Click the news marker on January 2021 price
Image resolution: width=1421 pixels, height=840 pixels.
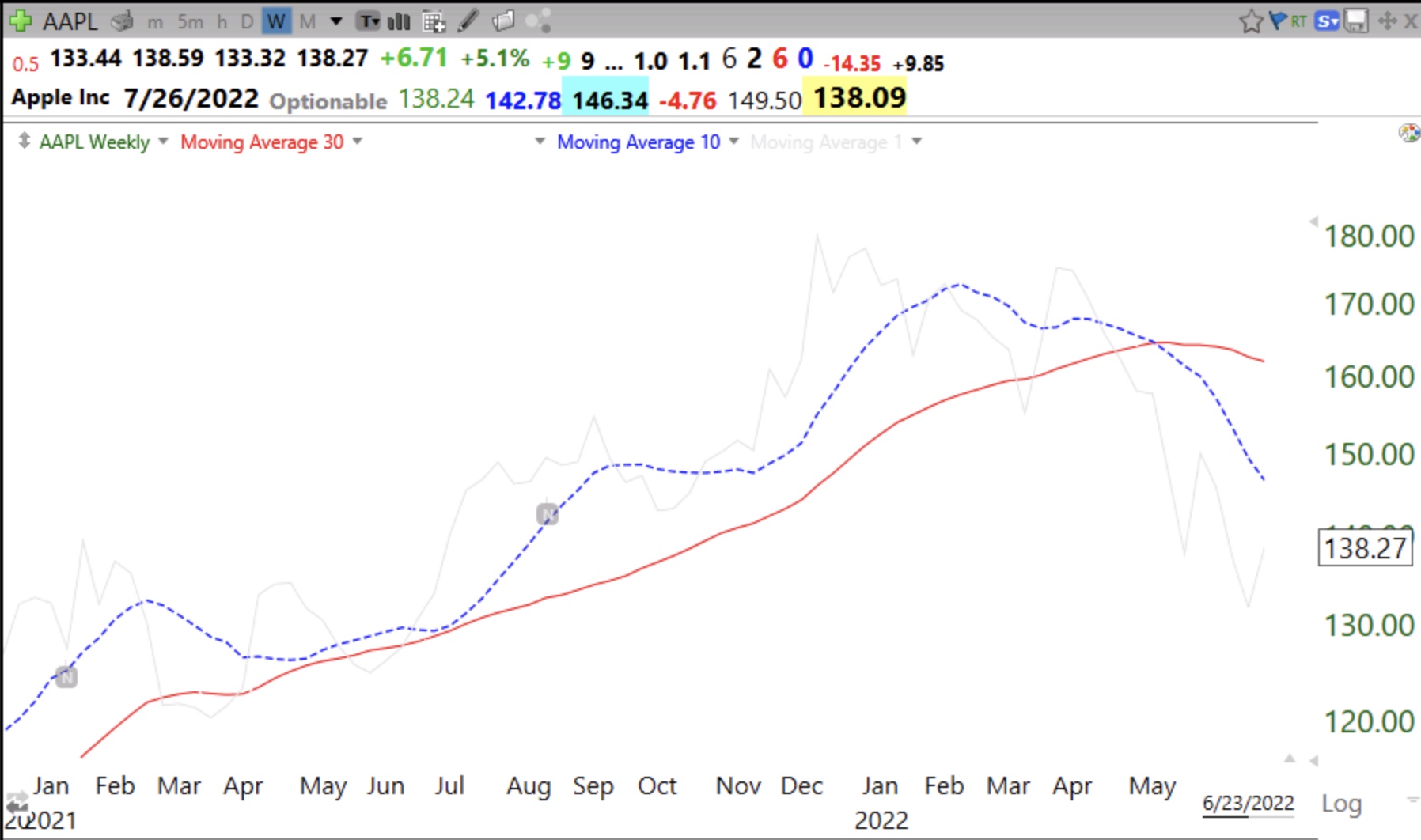(x=66, y=677)
